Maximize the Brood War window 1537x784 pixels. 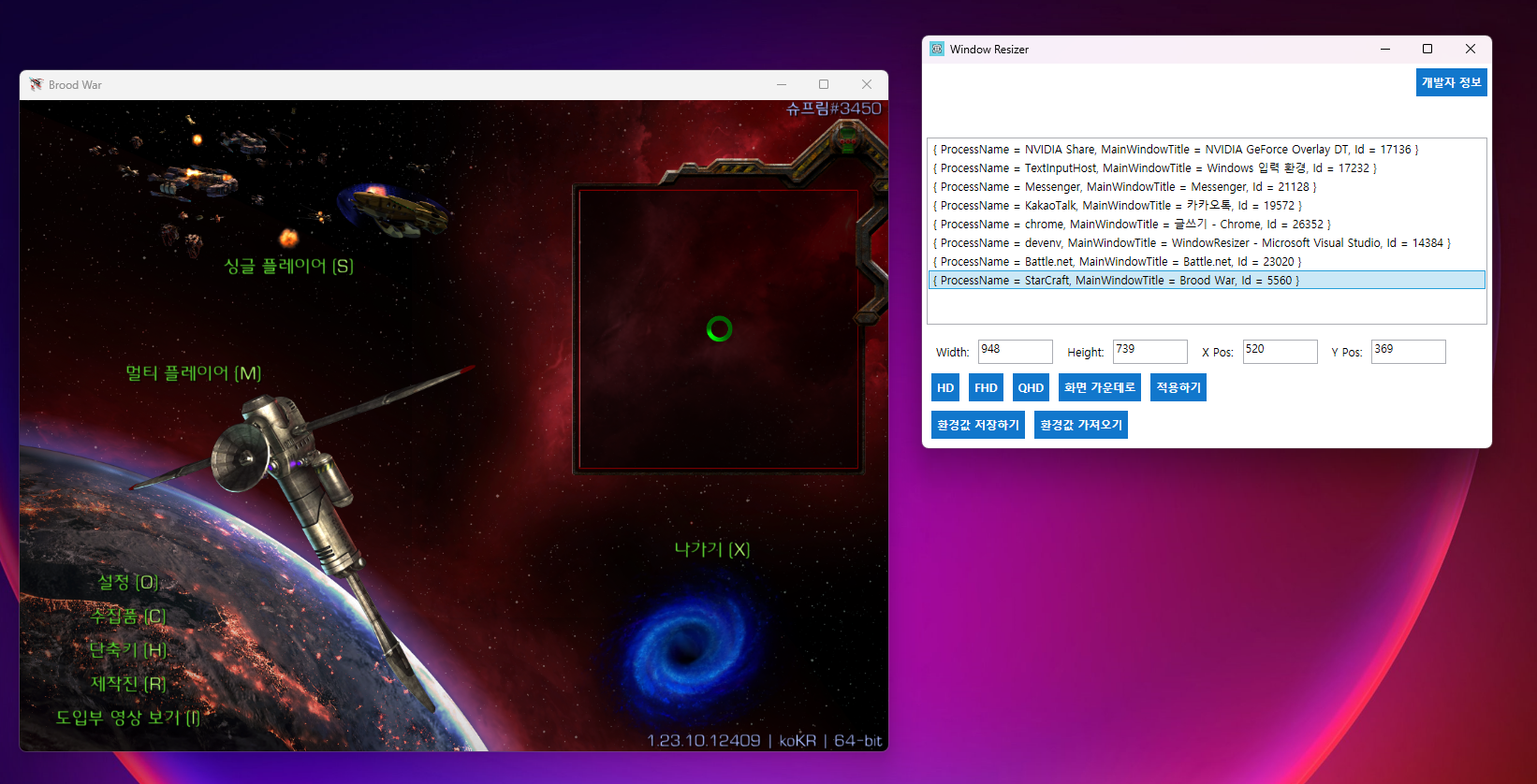pos(824,84)
